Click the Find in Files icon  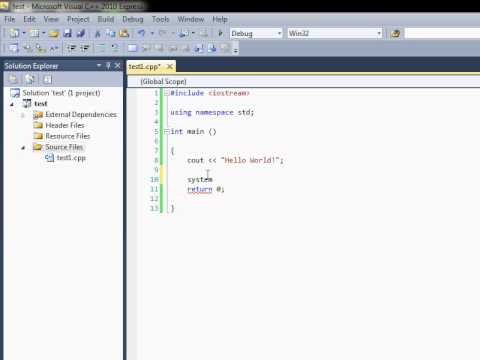pos(395,33)
